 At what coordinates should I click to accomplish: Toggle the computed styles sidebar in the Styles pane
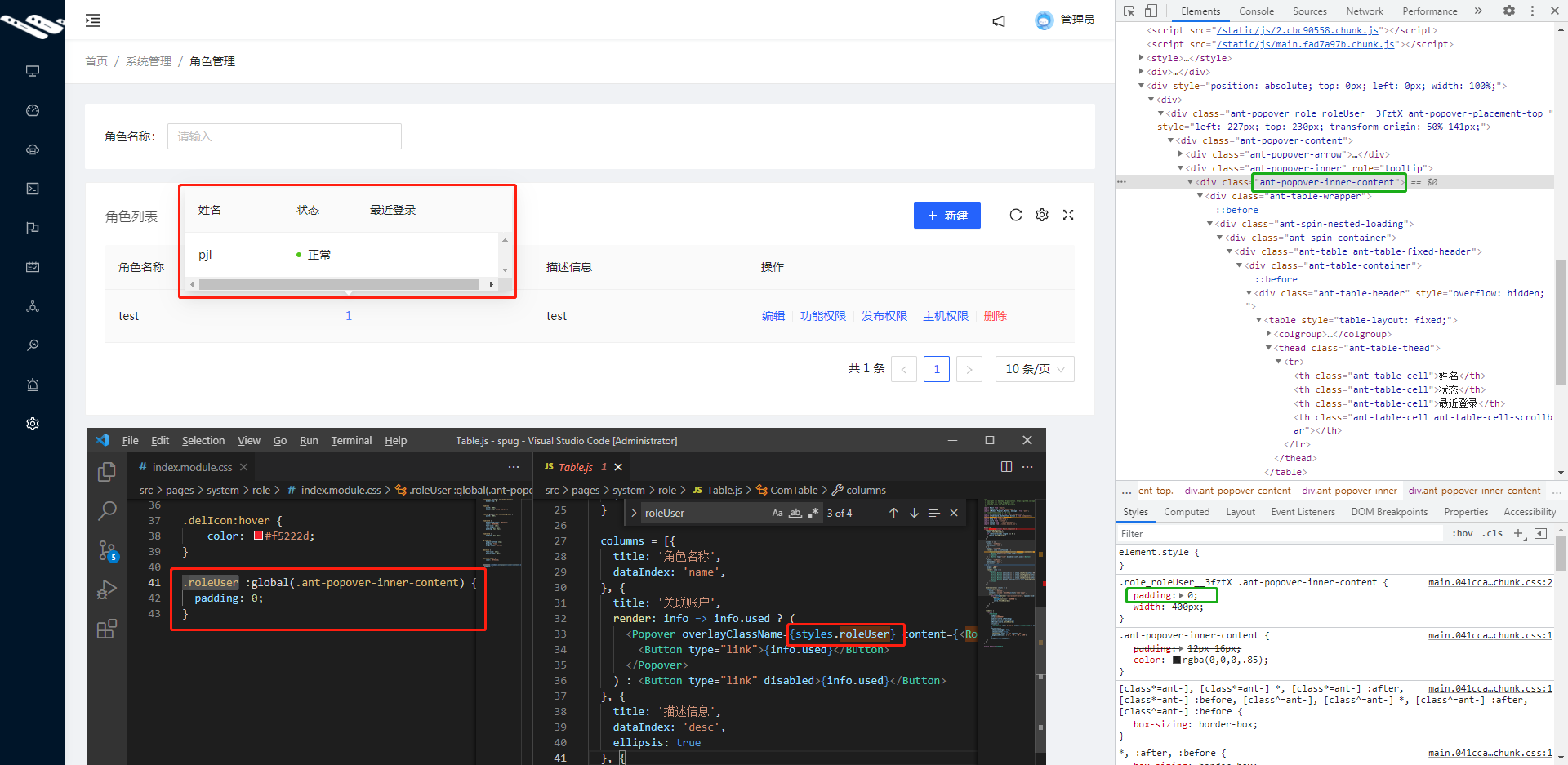click(1540, 533)
